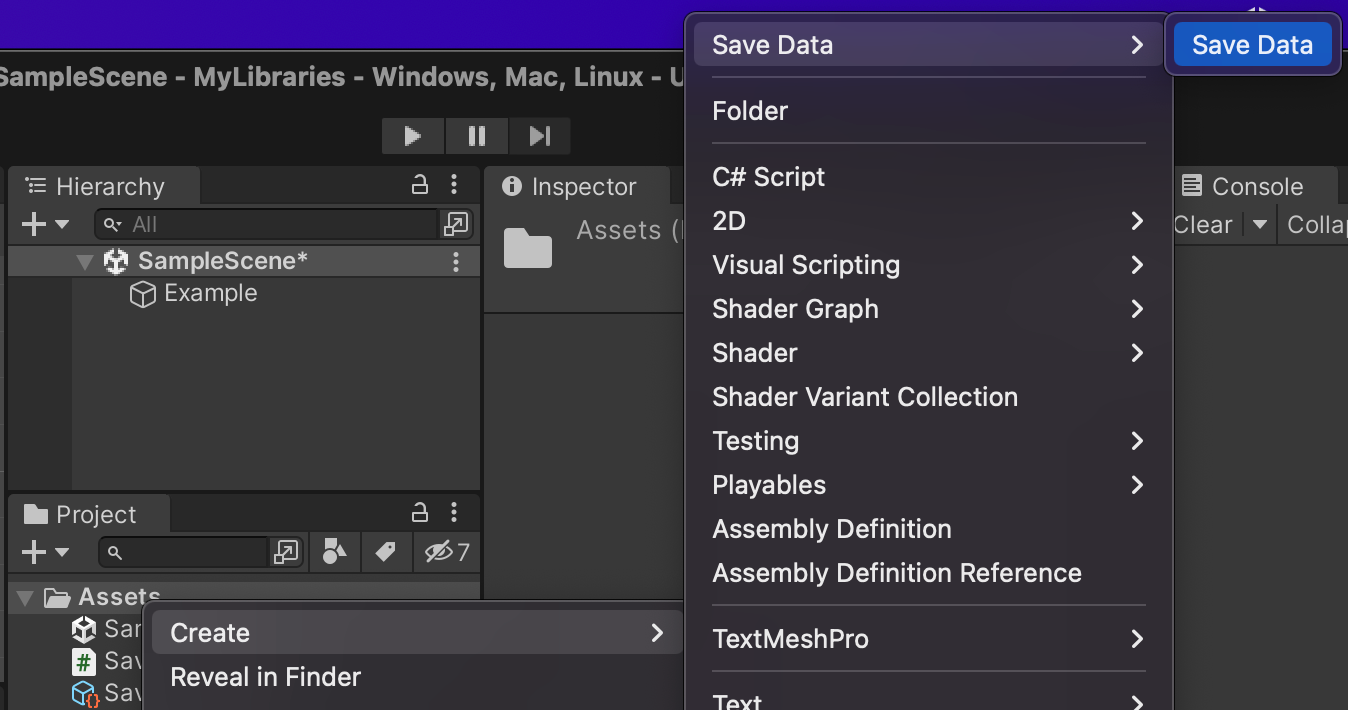This screenshot has width=1348, height=710.
Task: Collapse the SampleScene hierarchy disclosure triangle
Action: pyautogui.click(x=85, y=261)
